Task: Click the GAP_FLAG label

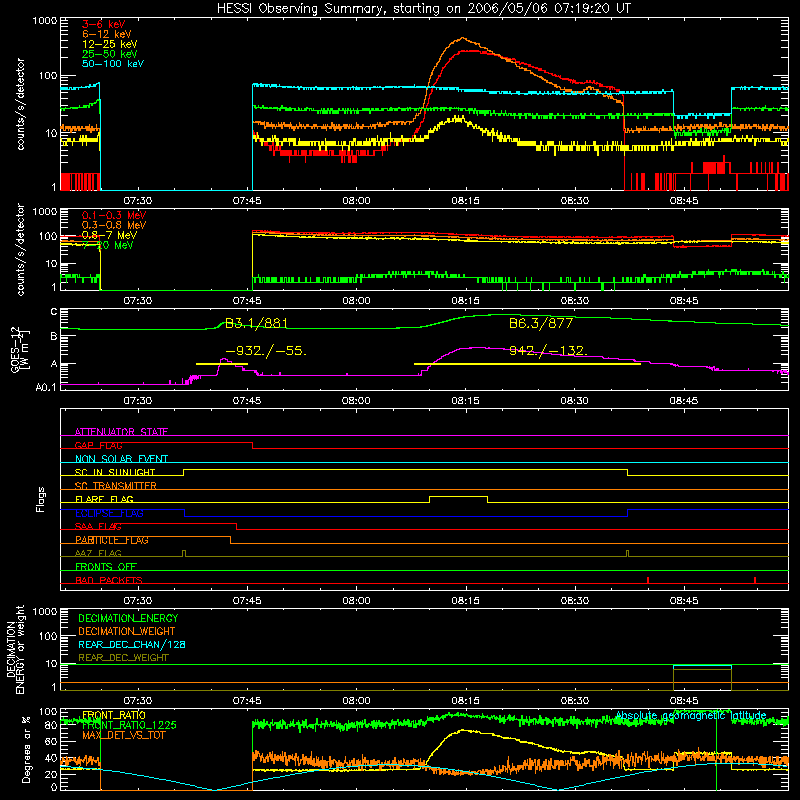Action: [x=98, y=445]
